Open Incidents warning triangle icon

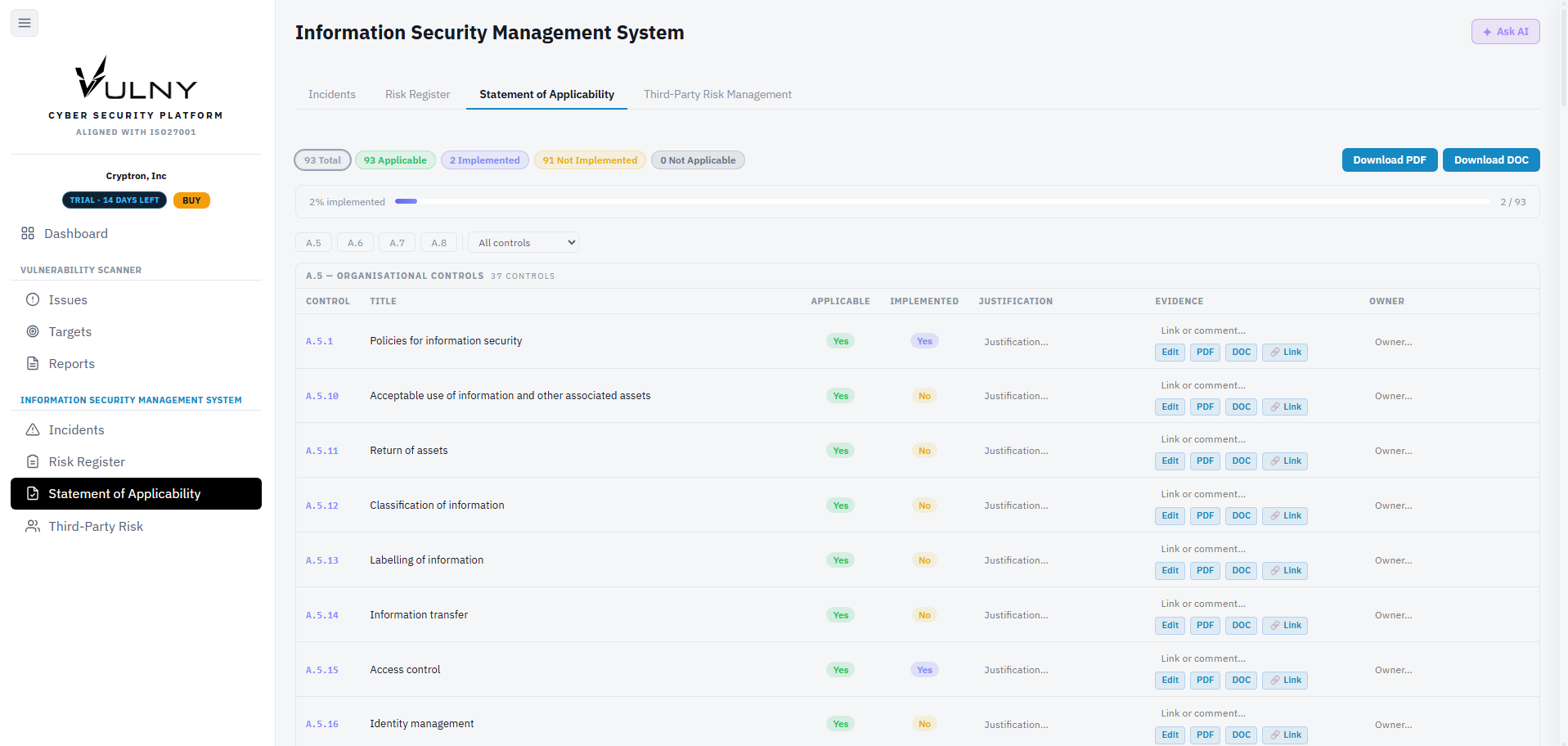coord(33,429)
